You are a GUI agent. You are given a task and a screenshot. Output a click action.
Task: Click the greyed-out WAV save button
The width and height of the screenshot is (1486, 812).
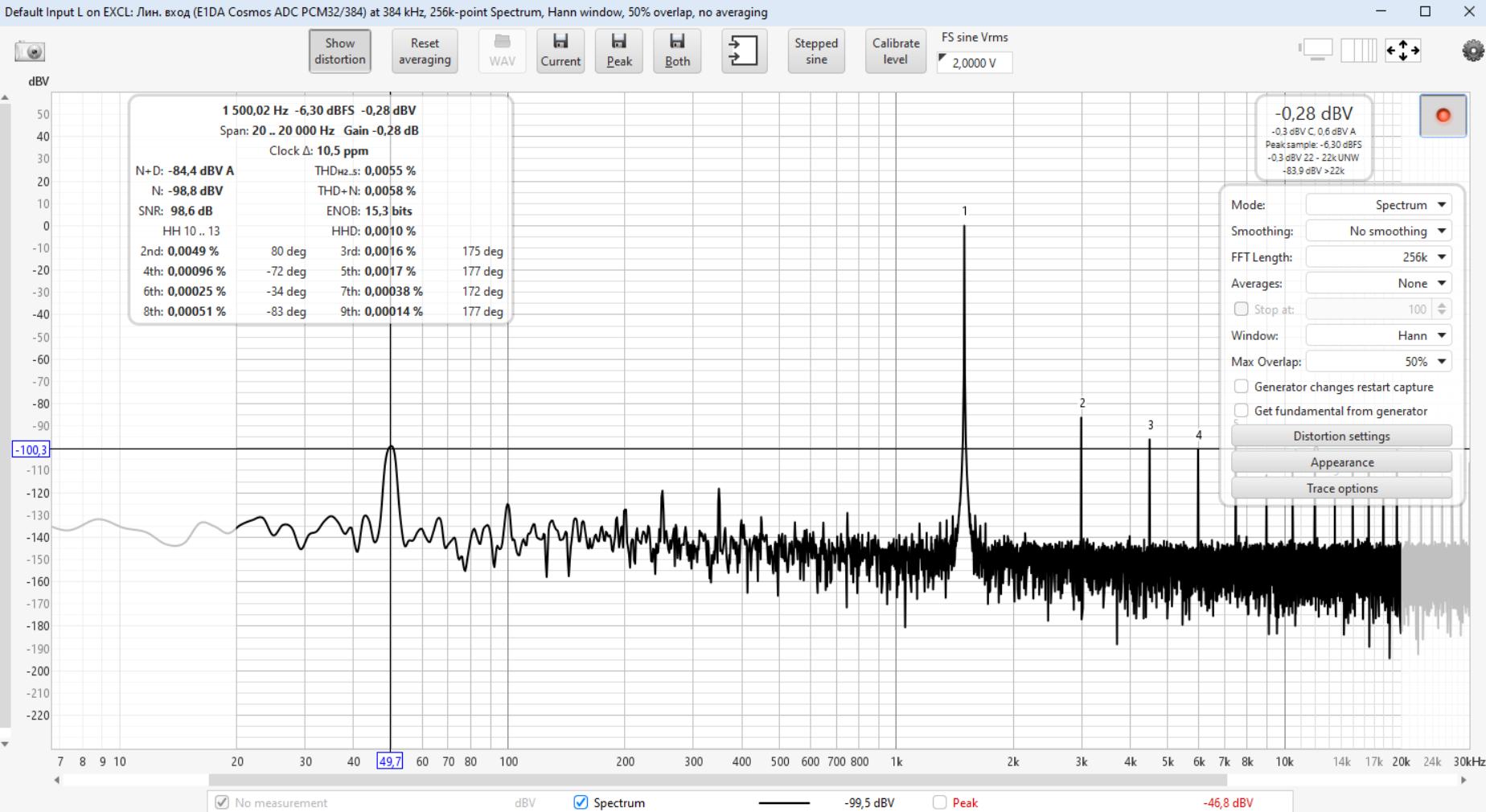click(x=503, y=51)
